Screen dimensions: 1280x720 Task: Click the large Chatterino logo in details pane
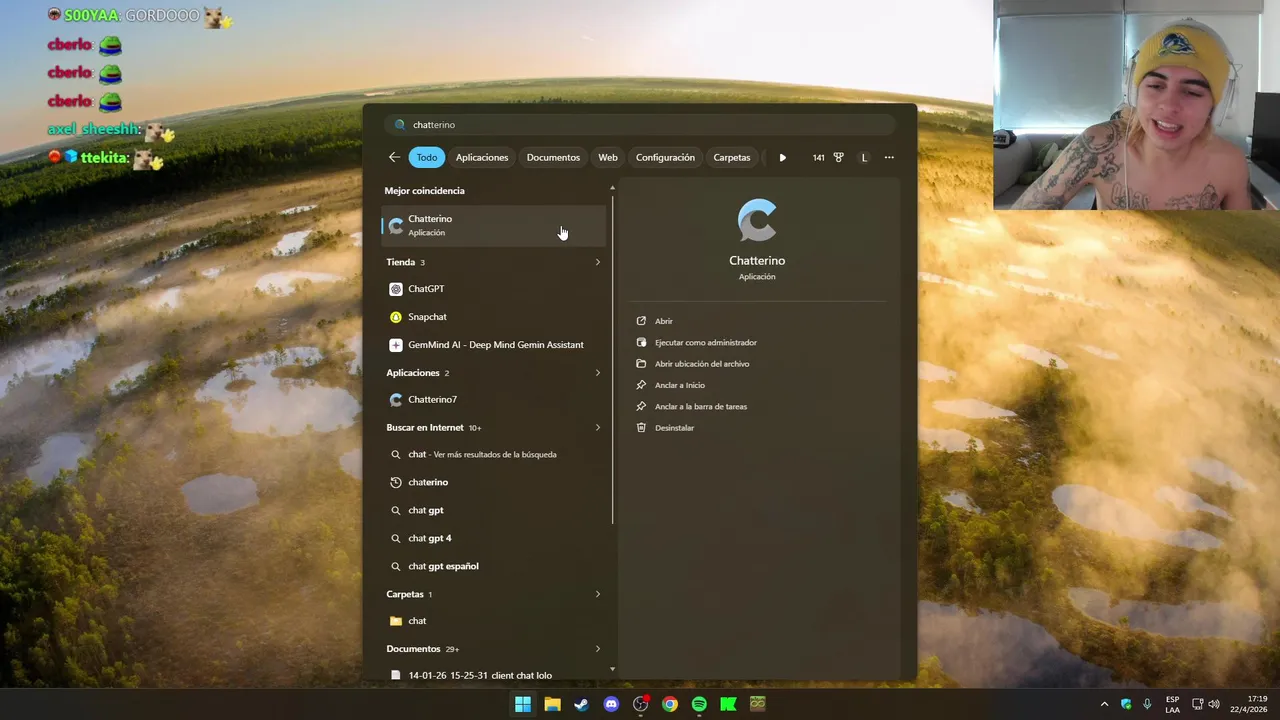coord(757,221)
